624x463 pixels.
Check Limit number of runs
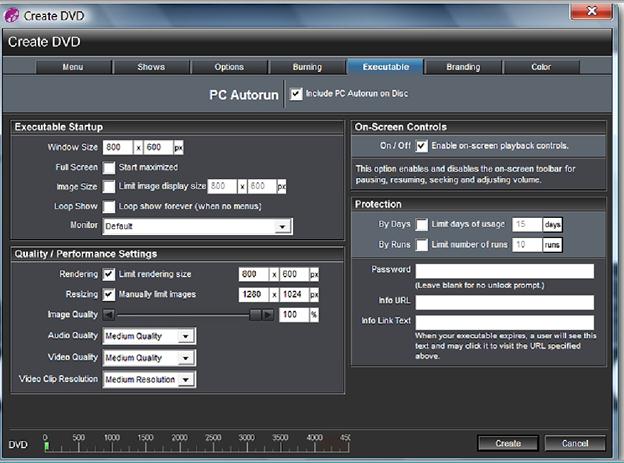pos(421,244)
